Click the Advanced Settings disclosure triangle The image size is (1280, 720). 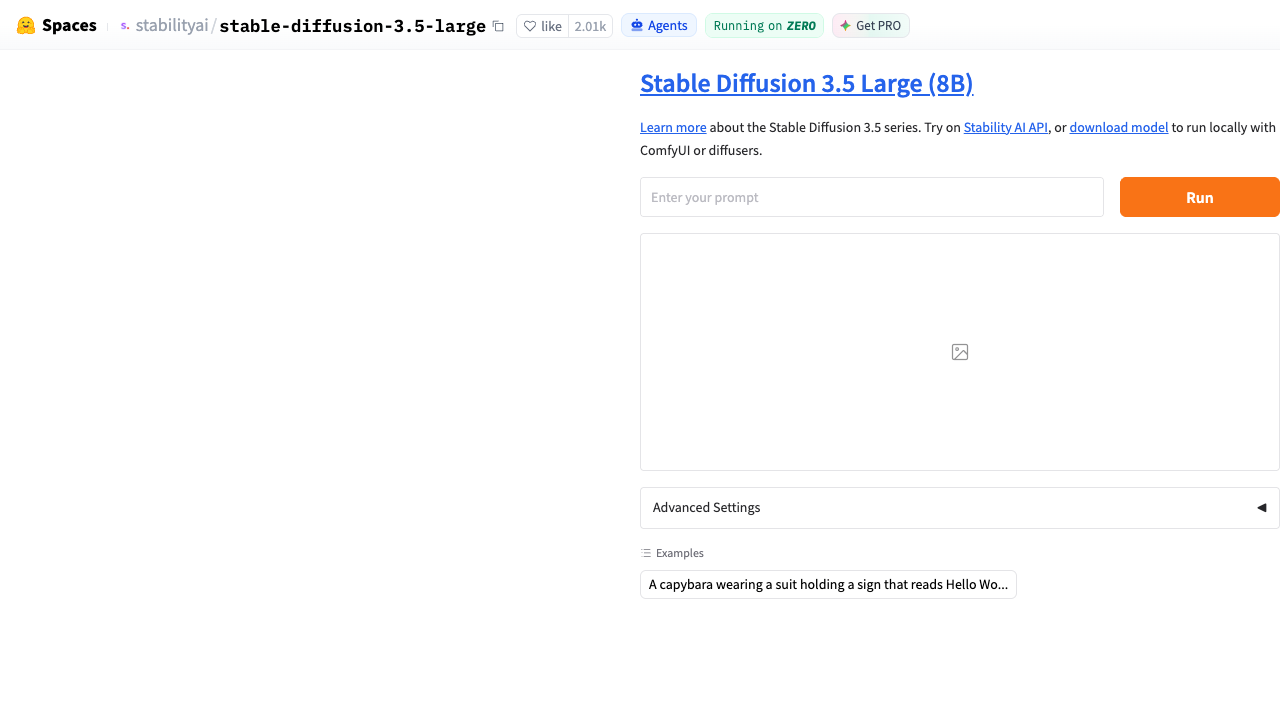(x=1262, y=508)
